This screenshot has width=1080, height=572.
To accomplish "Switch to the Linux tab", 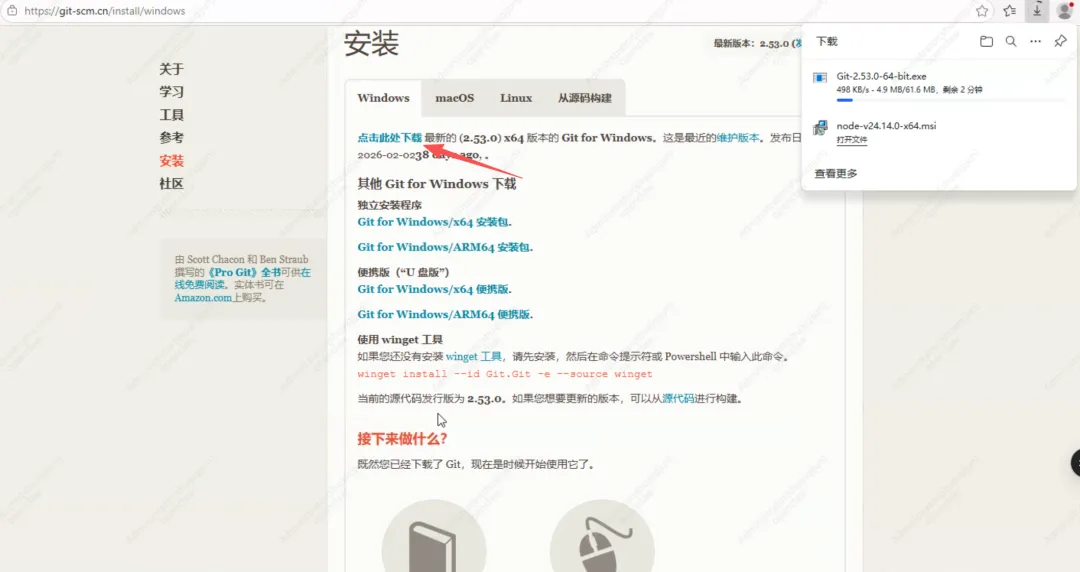I will coord(516,98).
